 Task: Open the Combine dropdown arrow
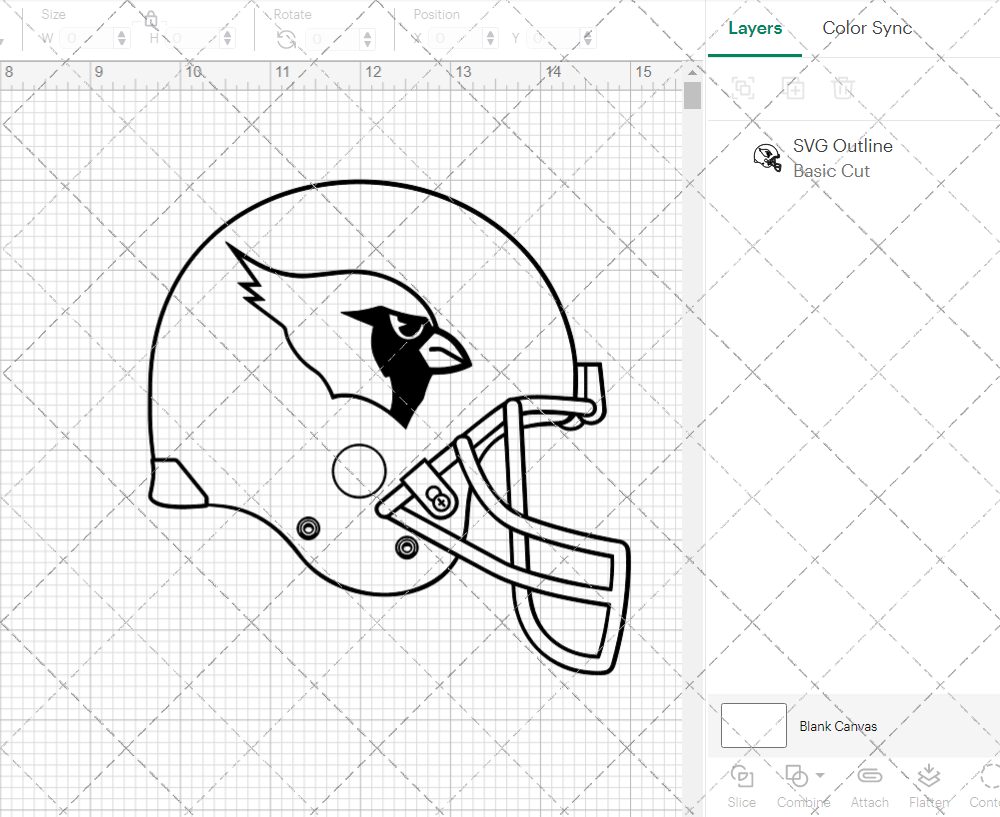coord(820,775)
